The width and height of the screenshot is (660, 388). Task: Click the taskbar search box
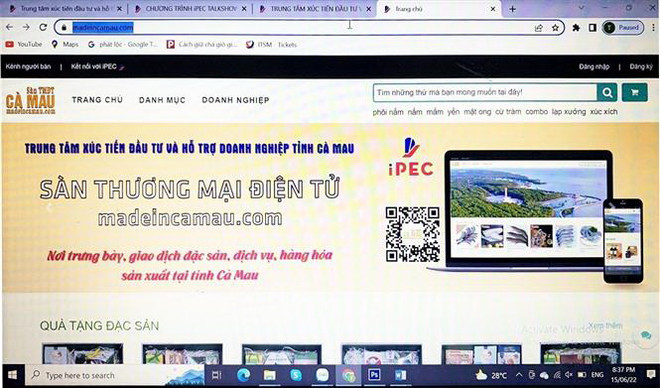[115, 375]
